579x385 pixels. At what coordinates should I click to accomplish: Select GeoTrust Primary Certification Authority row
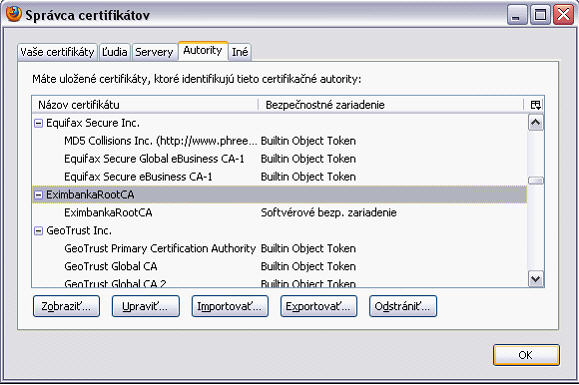(x=280, y=248)
